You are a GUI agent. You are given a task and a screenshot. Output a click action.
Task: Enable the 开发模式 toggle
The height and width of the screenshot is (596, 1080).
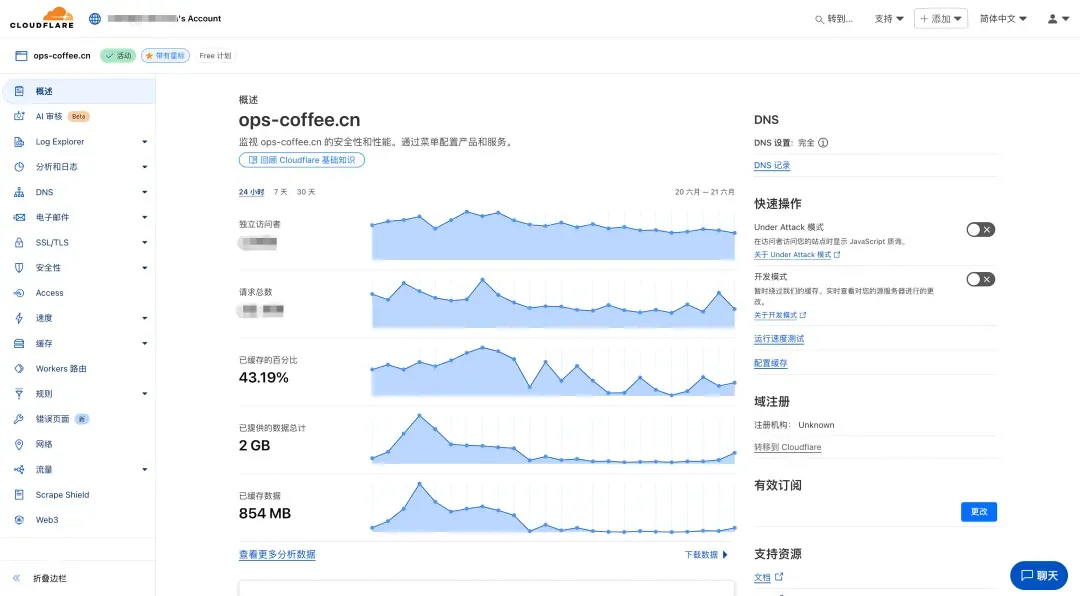click(x=980, y=279)
